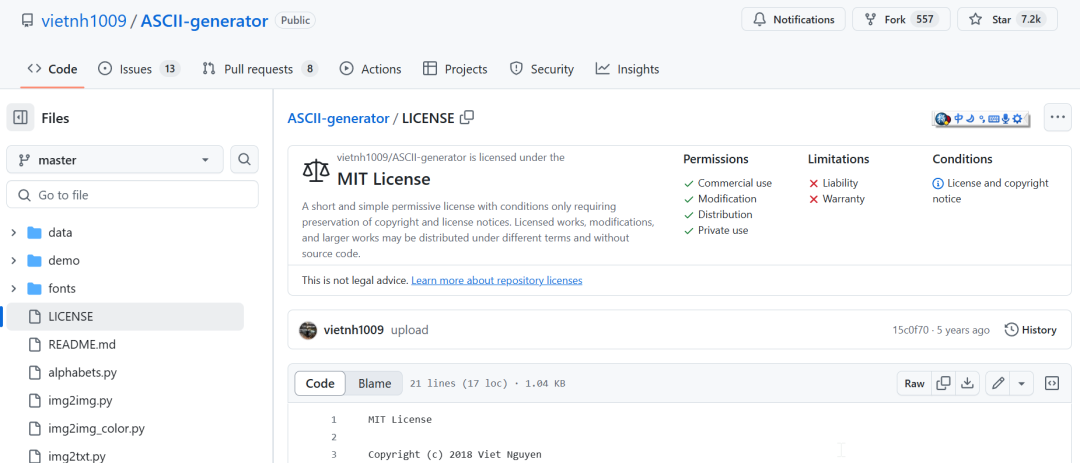Screen dimensions: 1080x463
Task: Open the Issues tab
Action: 139,69
